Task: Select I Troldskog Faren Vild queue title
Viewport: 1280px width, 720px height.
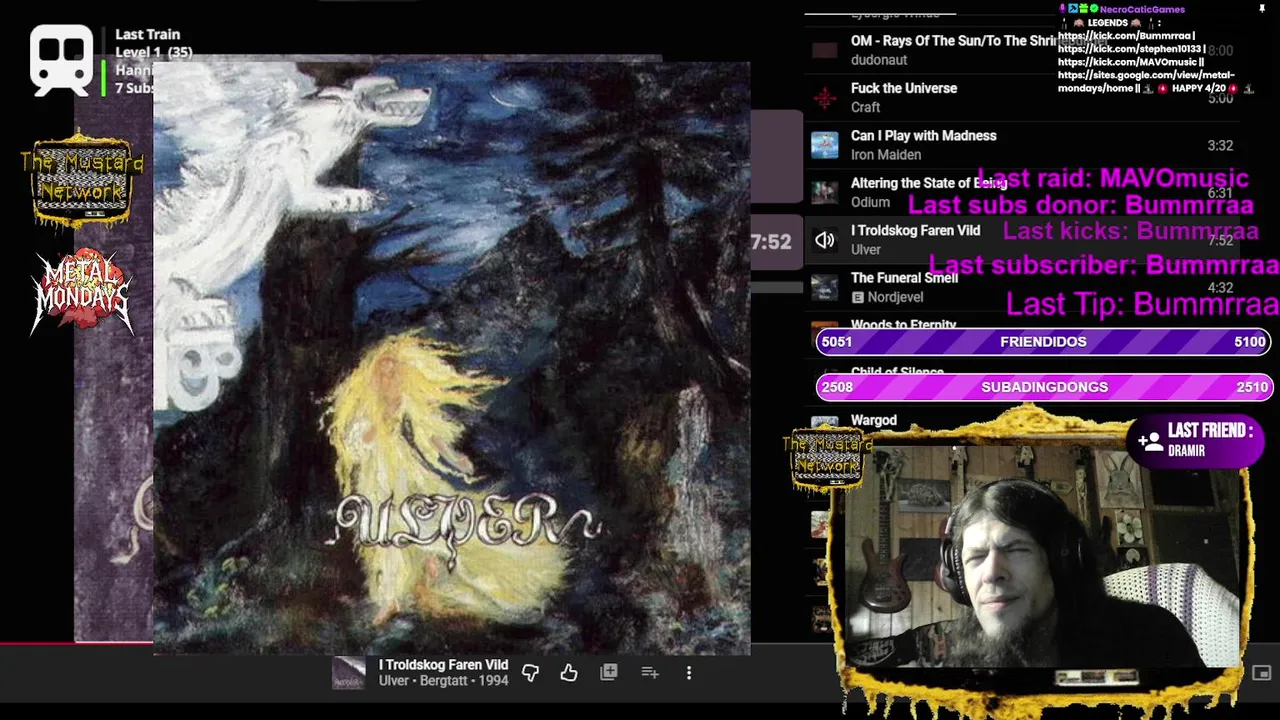Action: click(915, 230)
